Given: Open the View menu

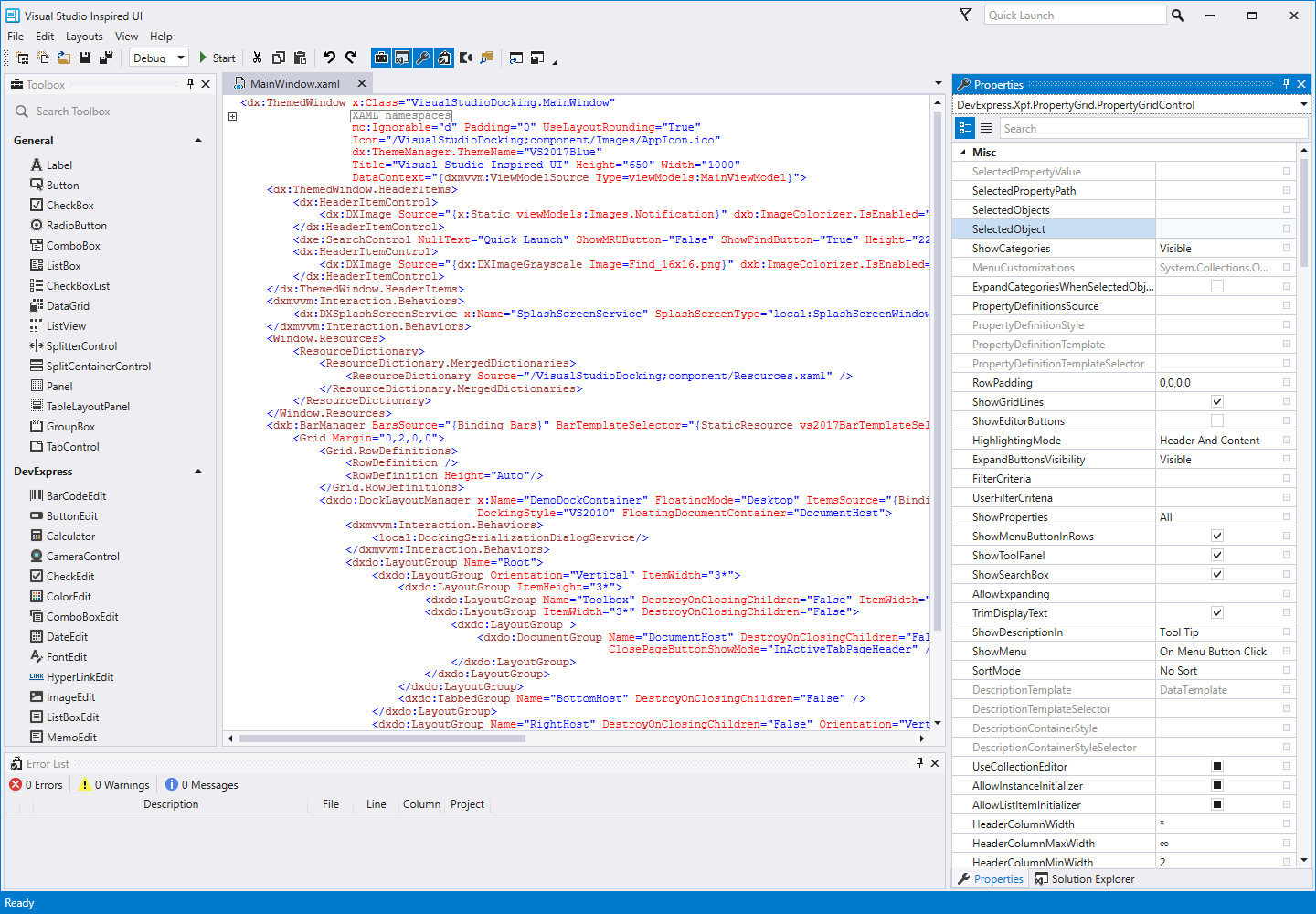Looking at the screenshot, I should click(127, 37).
